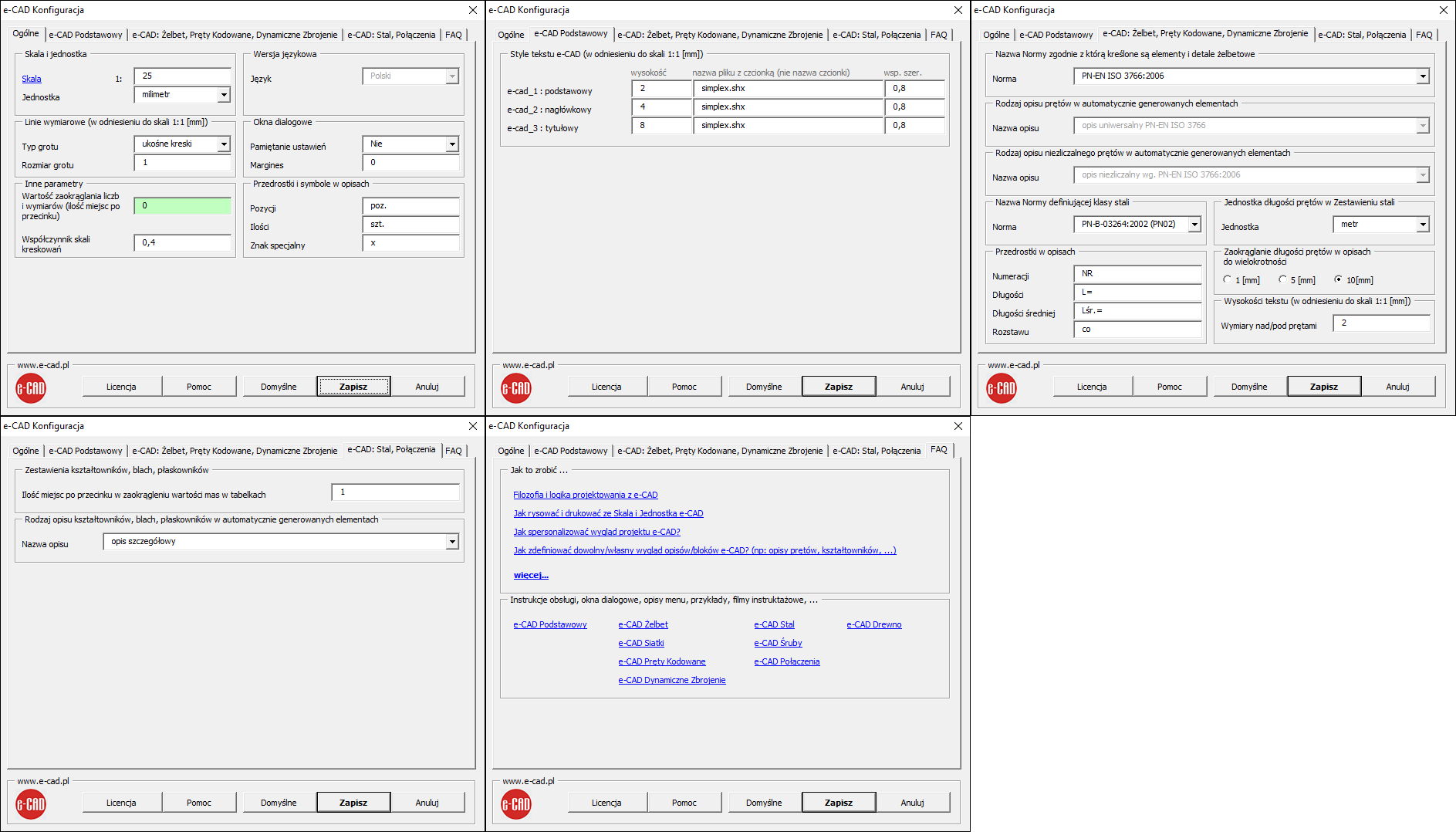Open the Skala hyperlink label
The width and height of the screenshot is (1456, 832).
[x=32, y=79]
